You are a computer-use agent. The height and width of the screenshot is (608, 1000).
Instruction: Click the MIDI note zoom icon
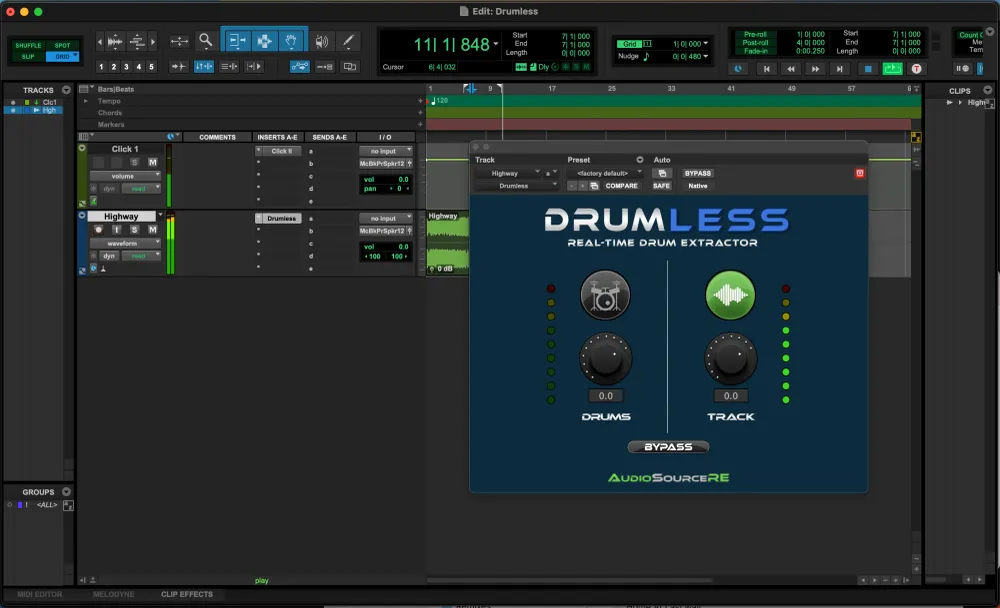point(137,41)
